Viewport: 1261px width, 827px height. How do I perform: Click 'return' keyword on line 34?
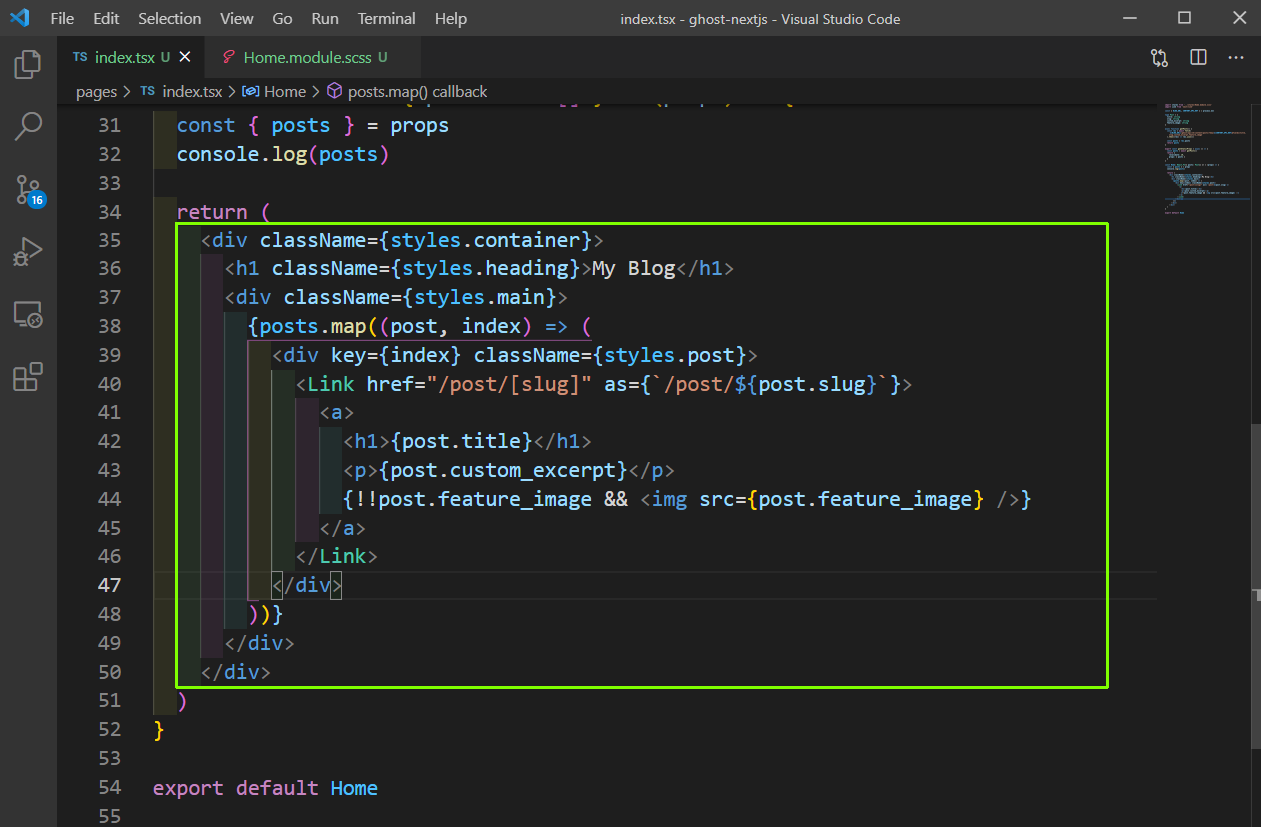[x=212, y=212]
